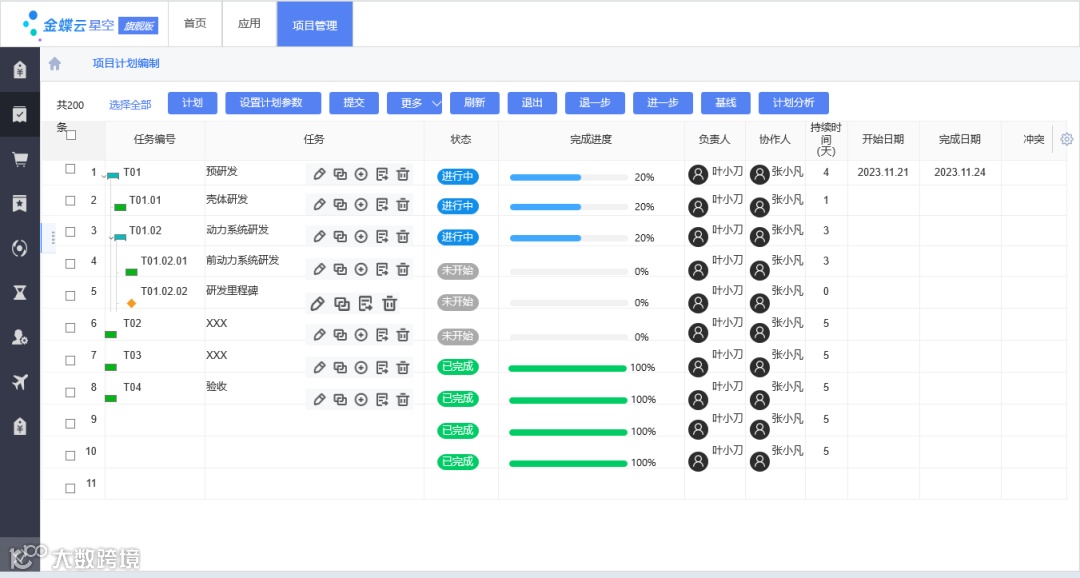Open the airplane sidebar icon
The image size is (1080, 578).
pyautogui.click(x=20, y=382)
